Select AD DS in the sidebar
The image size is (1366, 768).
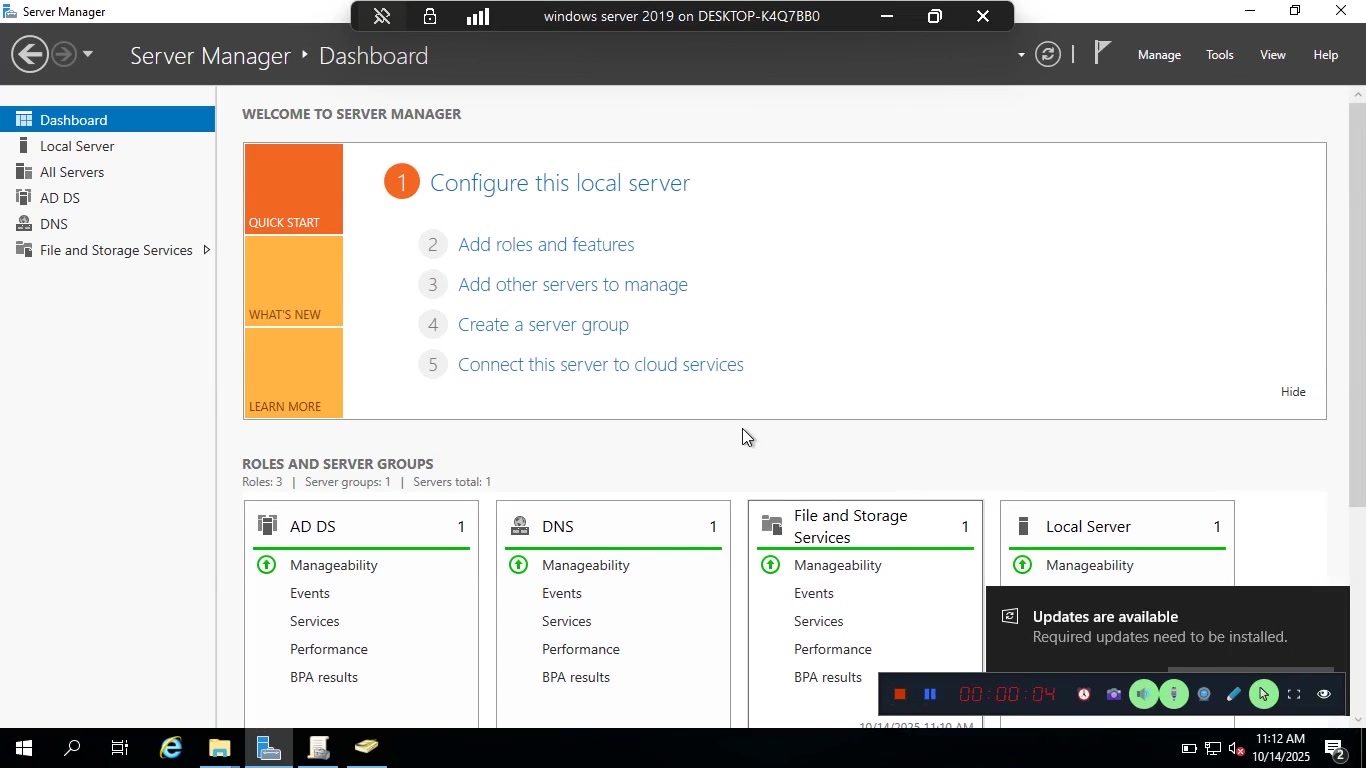coord(107,198)
